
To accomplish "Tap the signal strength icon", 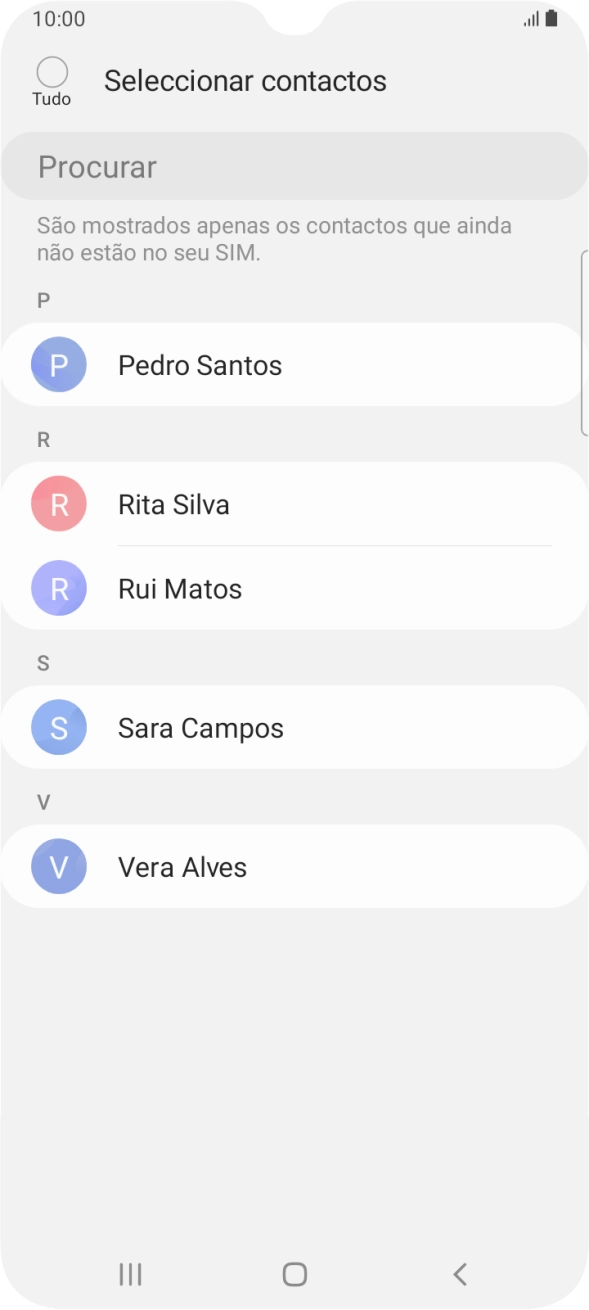I will pyautogui.click(x=532, y=17).
